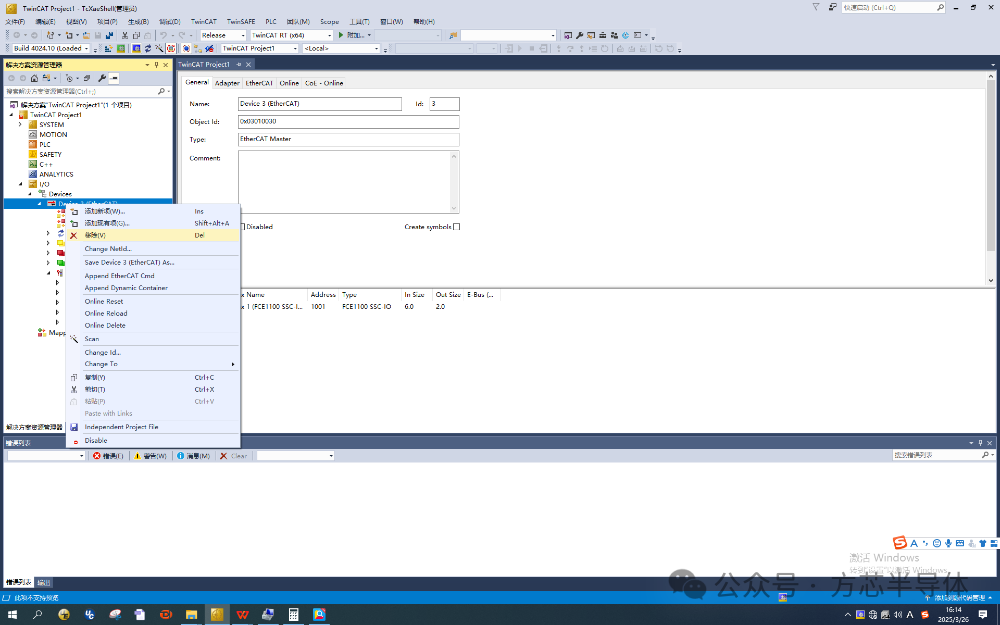
Task: Click the Independent Project File save icon
Action: tap(74, 427)
